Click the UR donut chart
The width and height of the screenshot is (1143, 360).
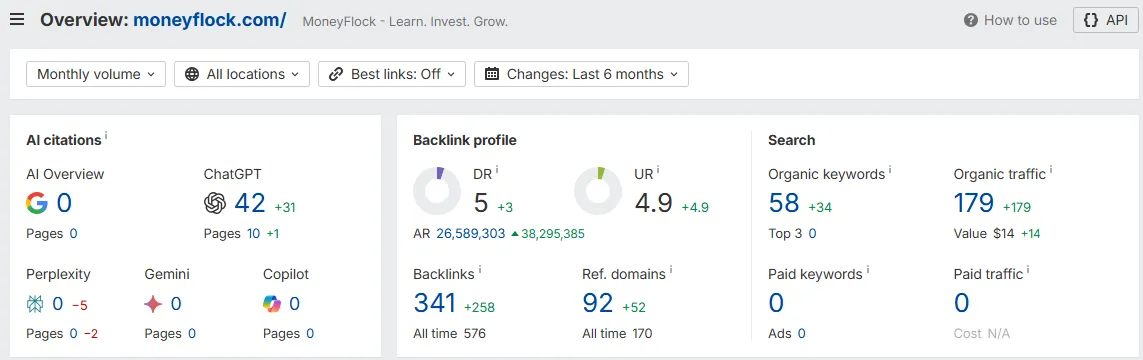coord(598,191)
